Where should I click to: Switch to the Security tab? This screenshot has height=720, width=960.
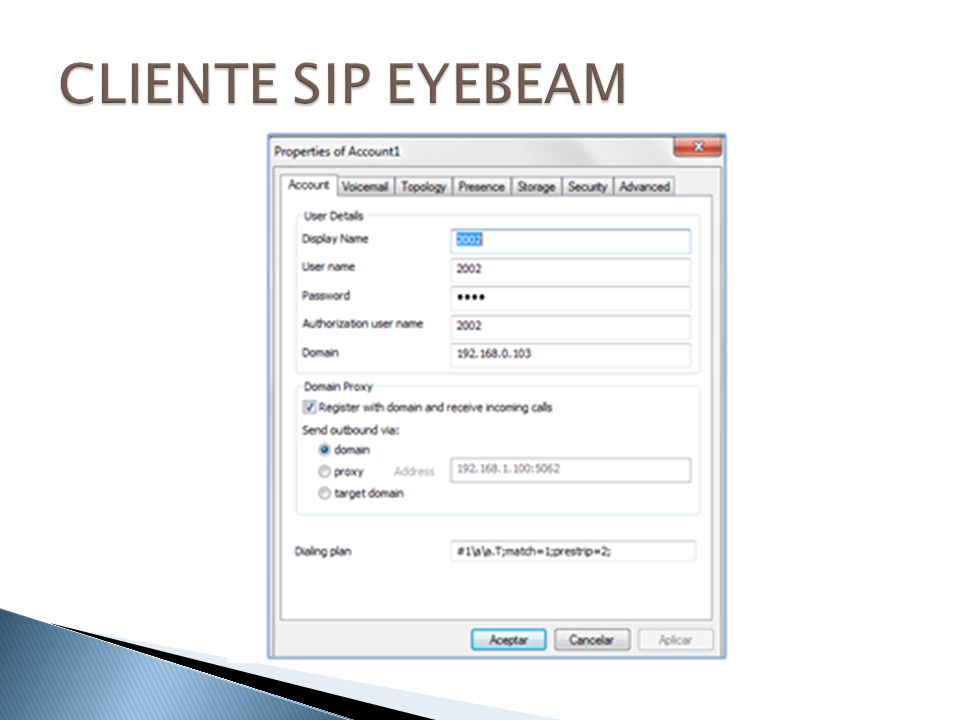point(587,187)
